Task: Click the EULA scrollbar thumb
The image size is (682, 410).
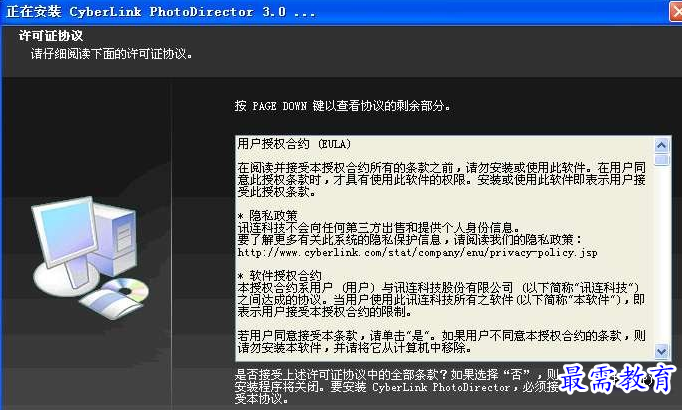Action: coord(662,160)
